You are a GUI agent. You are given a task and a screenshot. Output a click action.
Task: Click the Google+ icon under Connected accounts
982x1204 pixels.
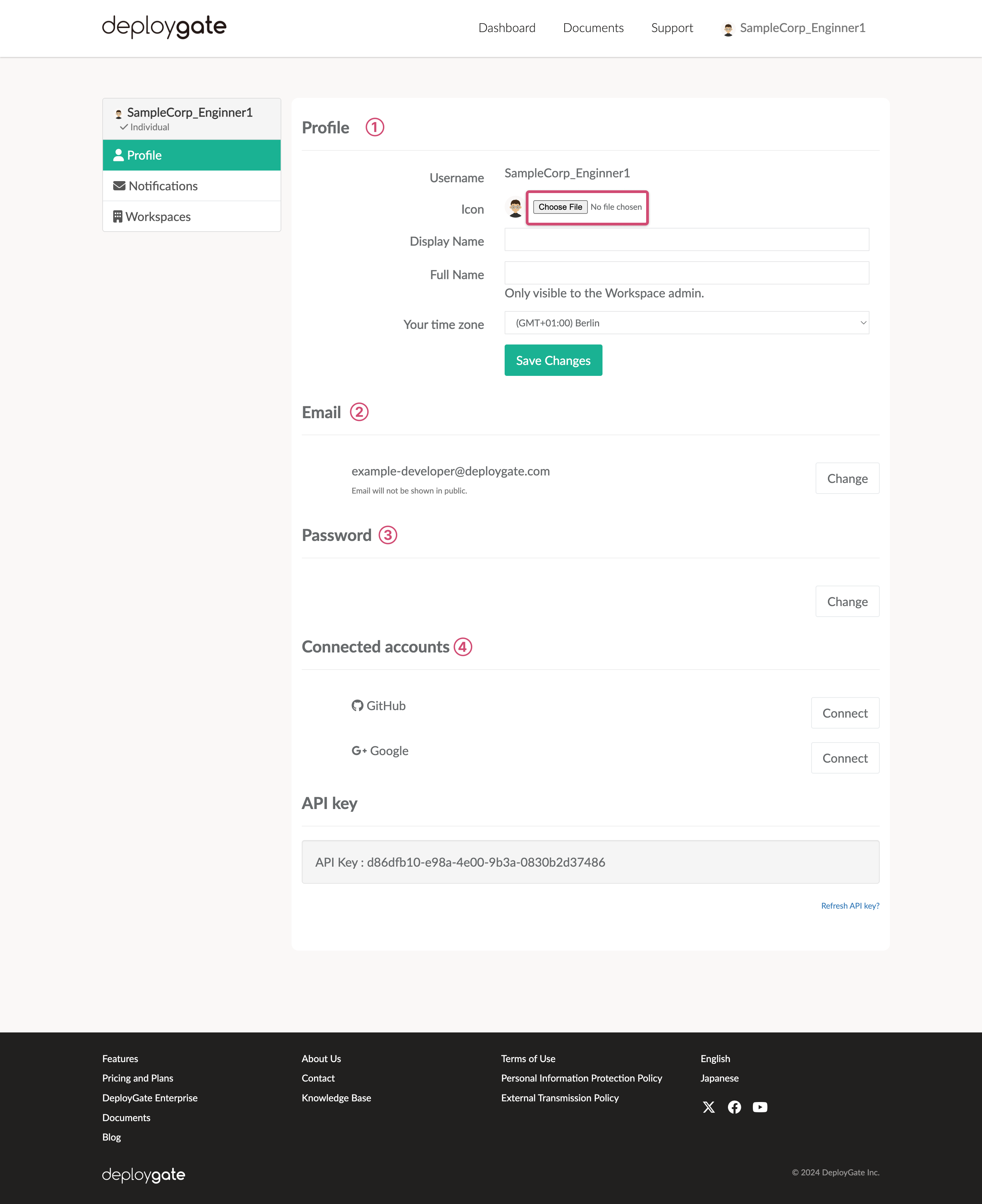pos(360,750)
